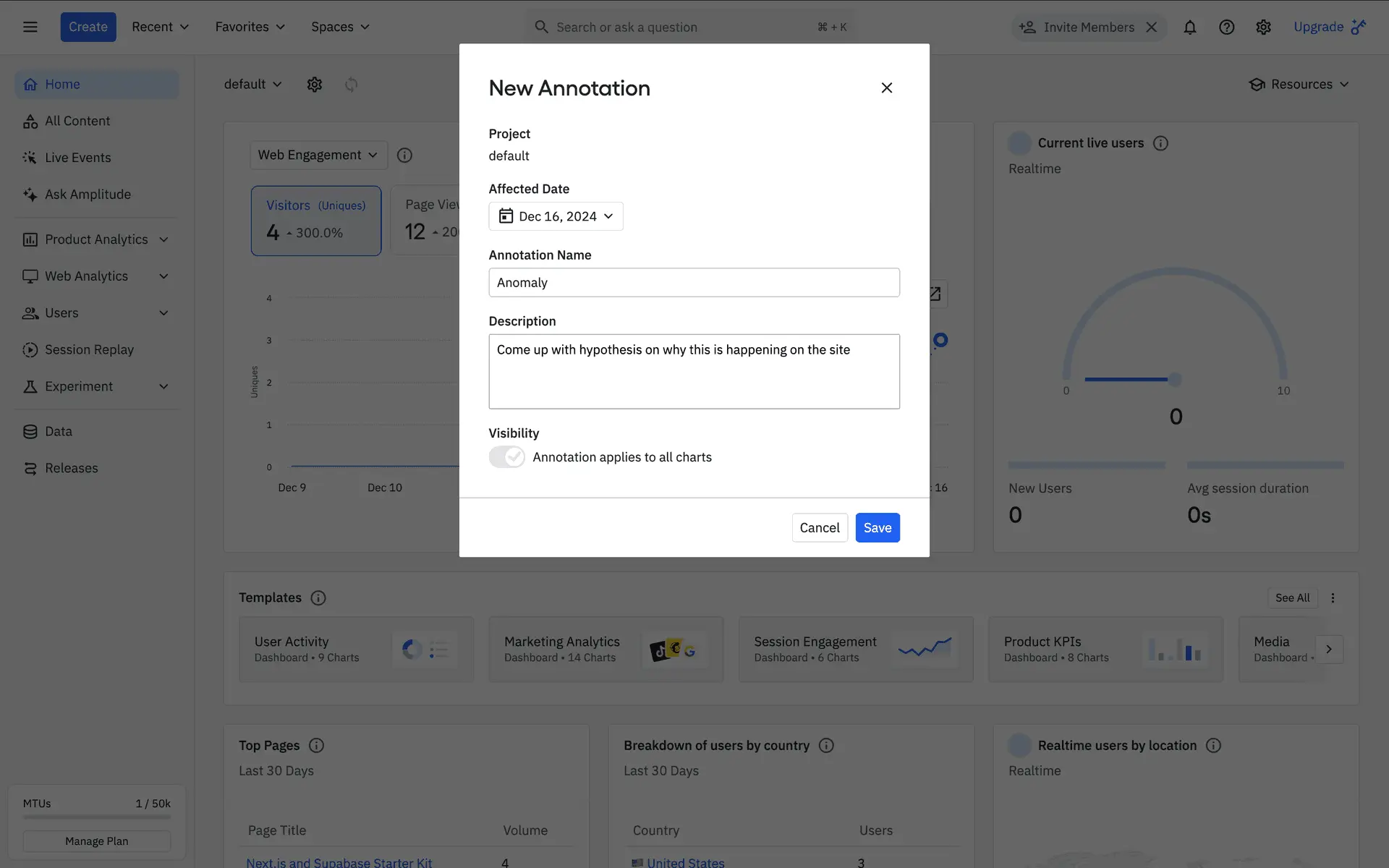Open settings gear in top bar
Image resolution: width=1389 pixels, height=868 pixels.
point(1263,27)
